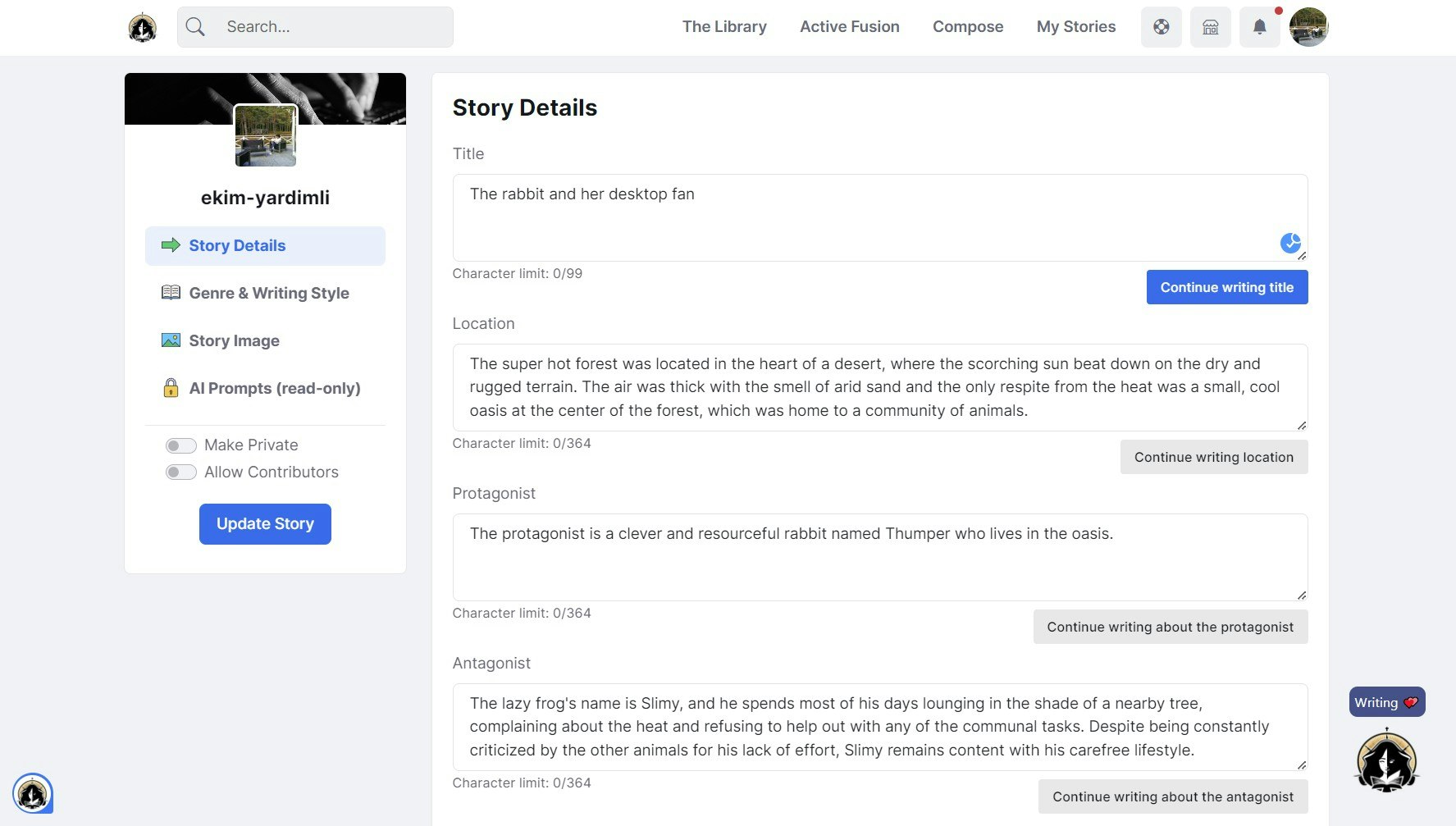Click the green arrow beside Story Details
This screenshot has width=1456, height=826.
[x=171, y=245]
